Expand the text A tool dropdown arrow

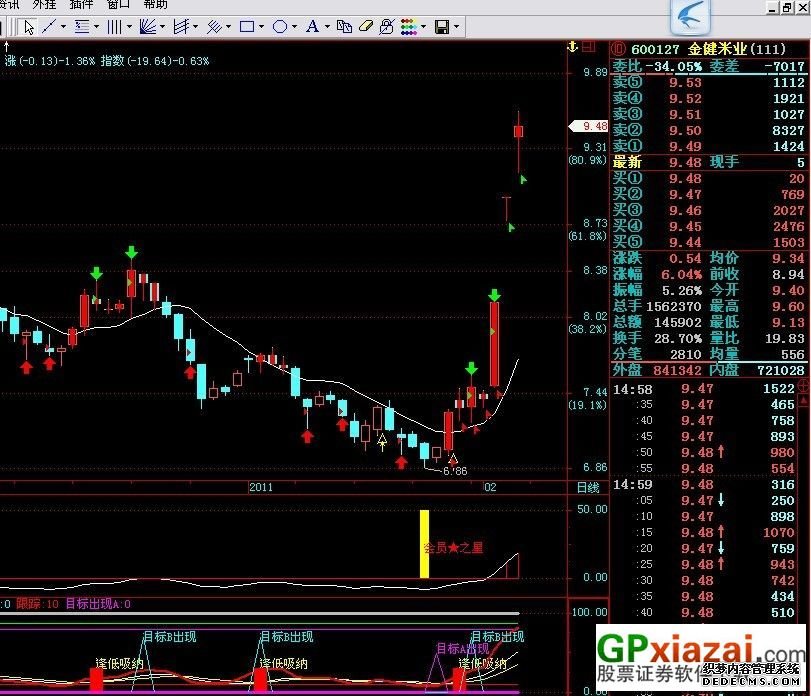point(327,27)
